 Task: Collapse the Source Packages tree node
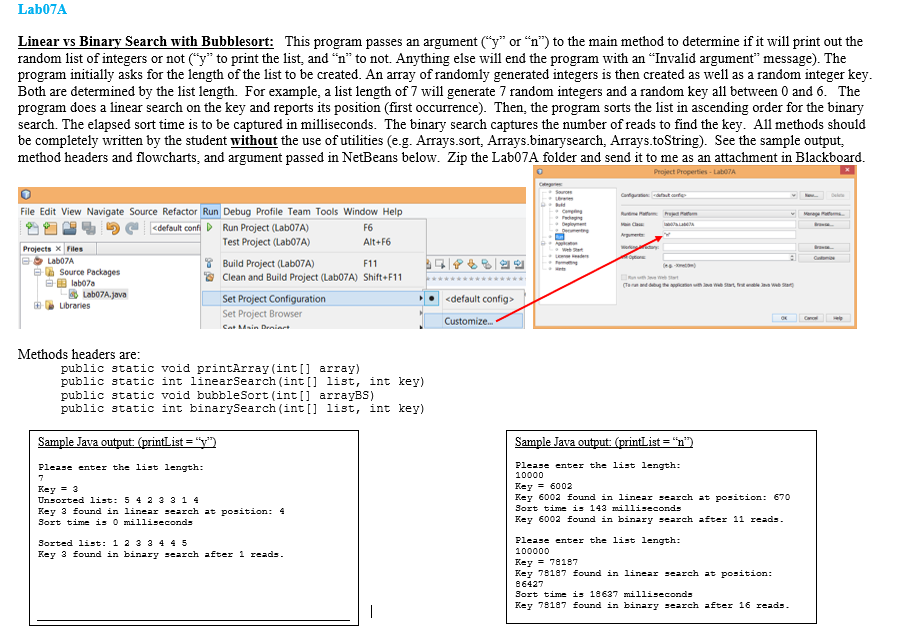[x=40, y=271]
